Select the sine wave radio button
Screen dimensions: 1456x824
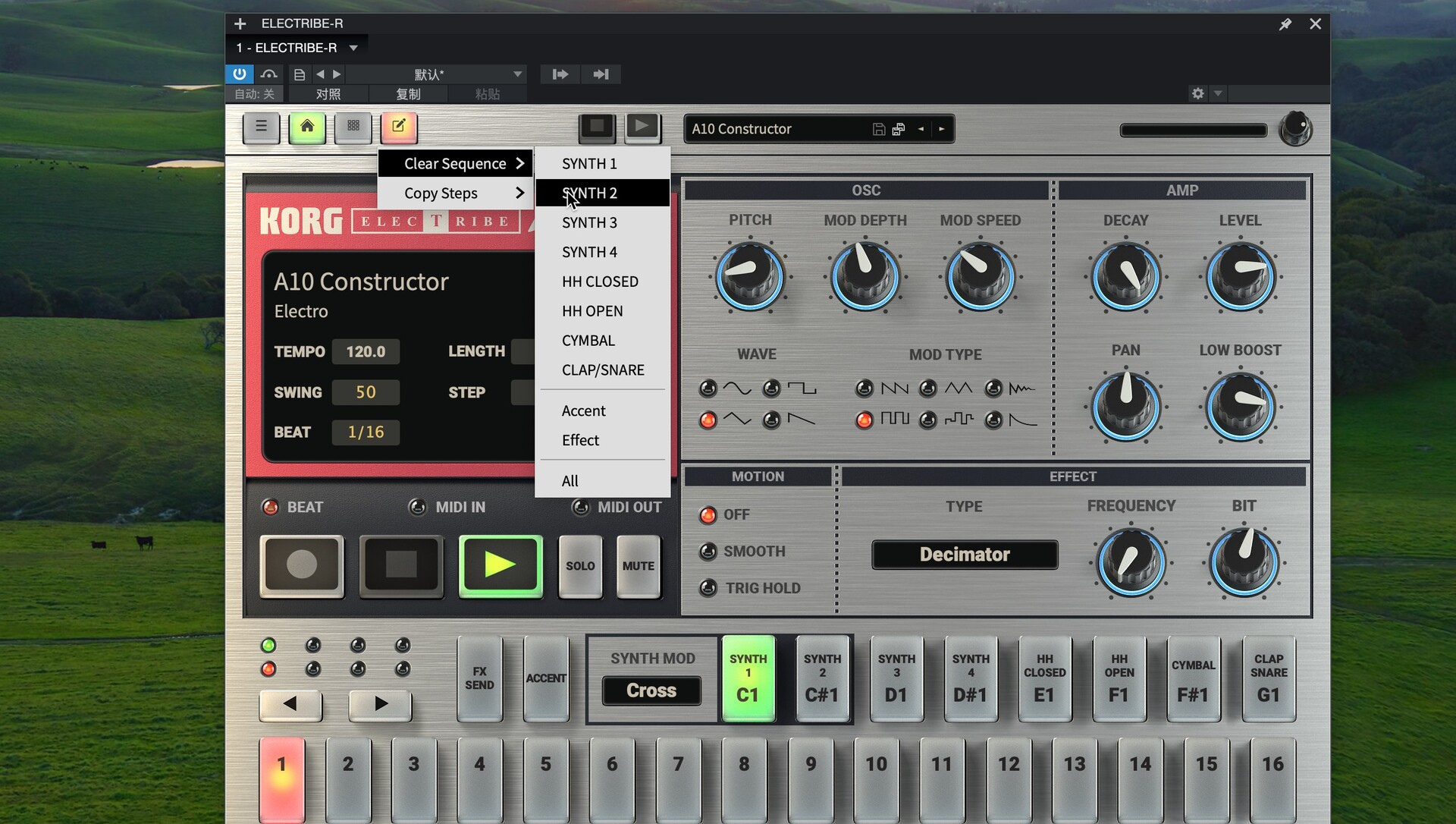(708, 388)
